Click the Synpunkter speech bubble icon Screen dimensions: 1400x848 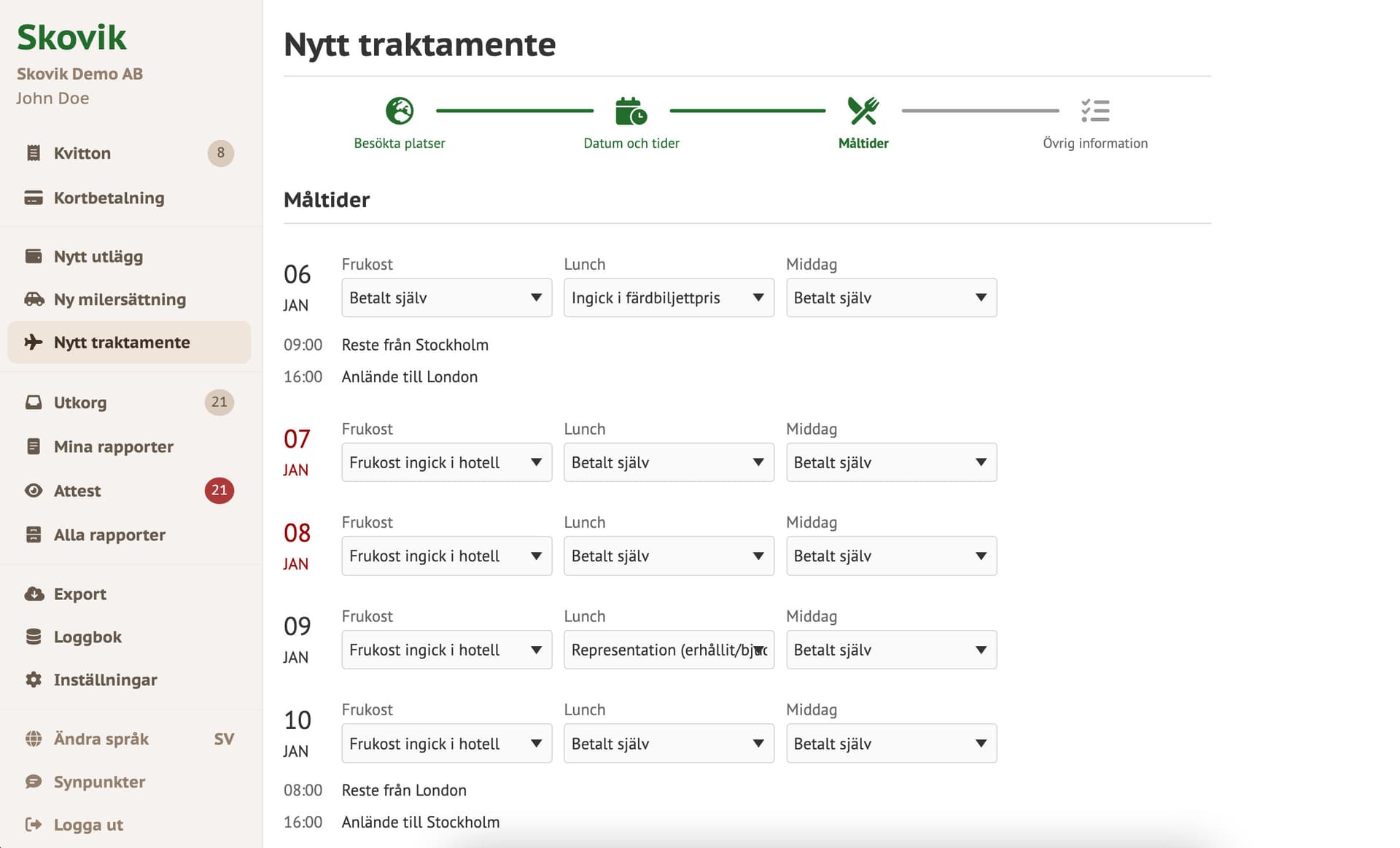click(x=34, y=782)
